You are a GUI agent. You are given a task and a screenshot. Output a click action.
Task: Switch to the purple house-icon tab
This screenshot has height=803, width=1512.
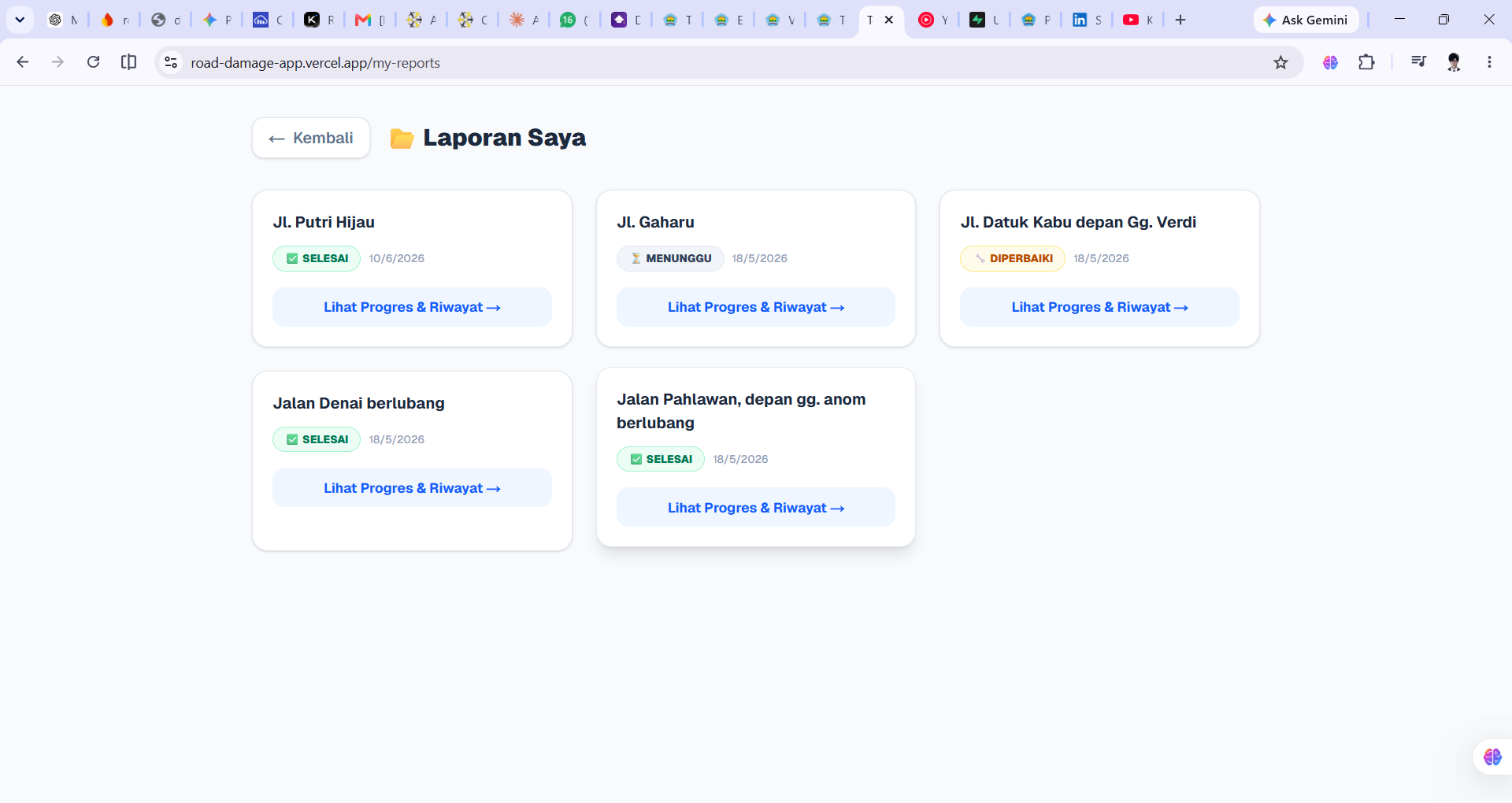[627, 20]
